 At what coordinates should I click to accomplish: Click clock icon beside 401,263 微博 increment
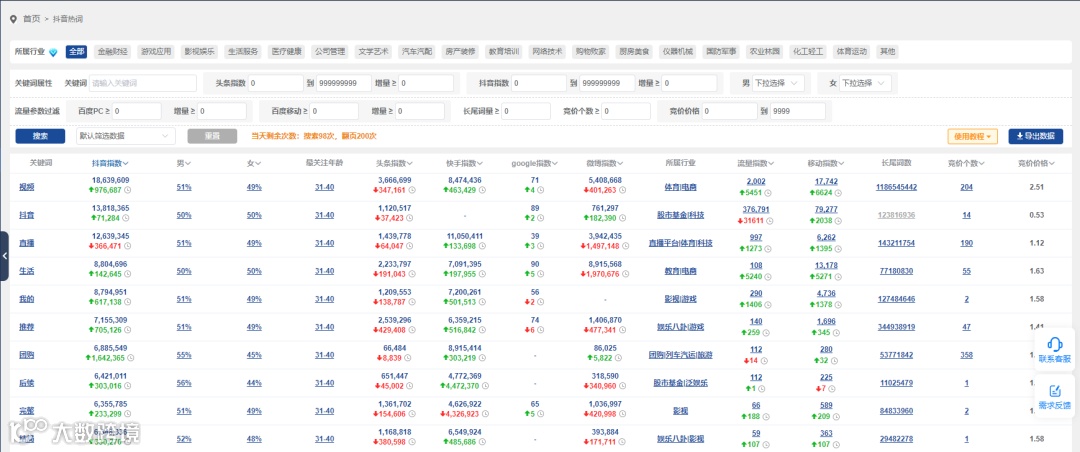point(623,190)
